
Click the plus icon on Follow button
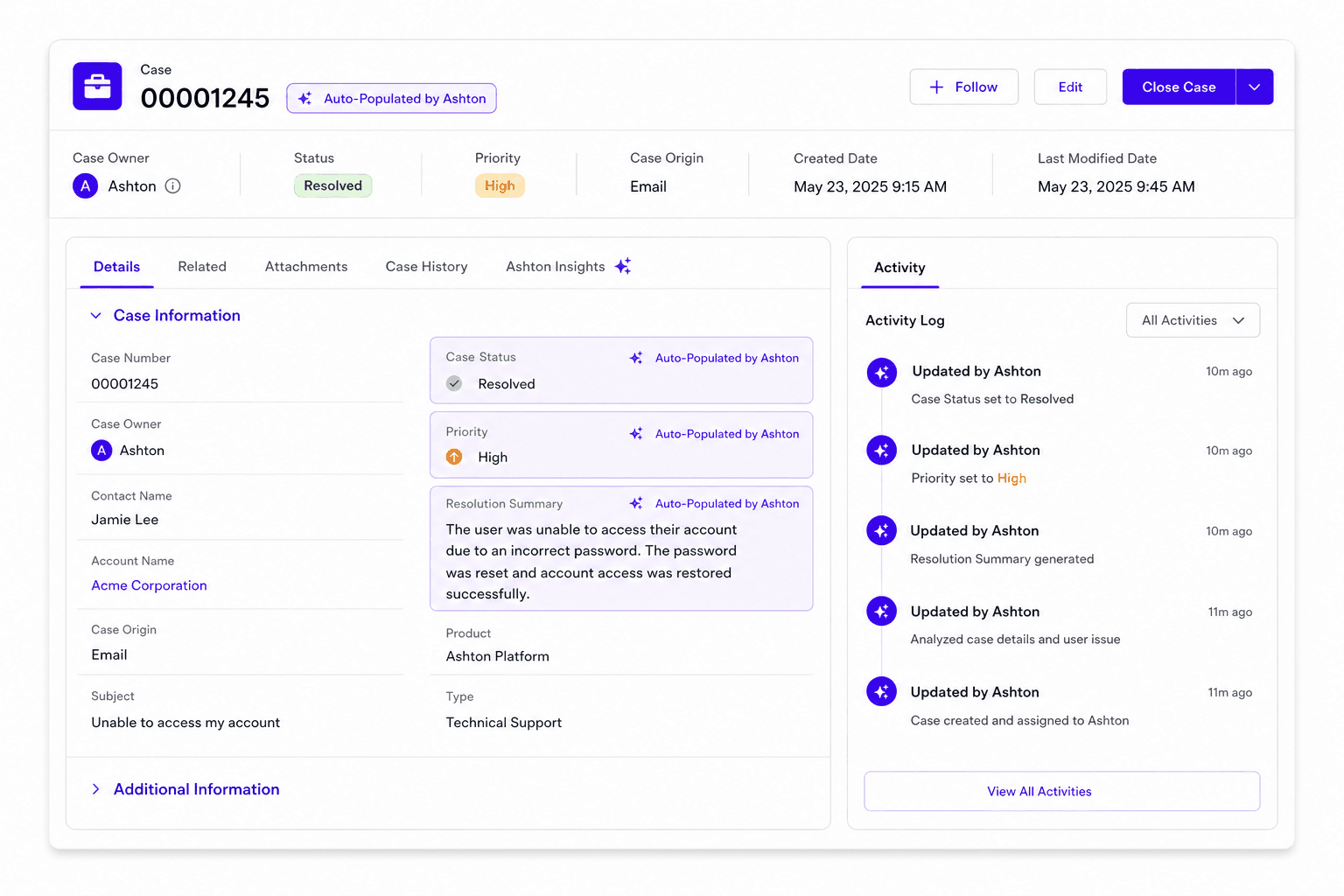pyautogui.click(x=936, y=87)
